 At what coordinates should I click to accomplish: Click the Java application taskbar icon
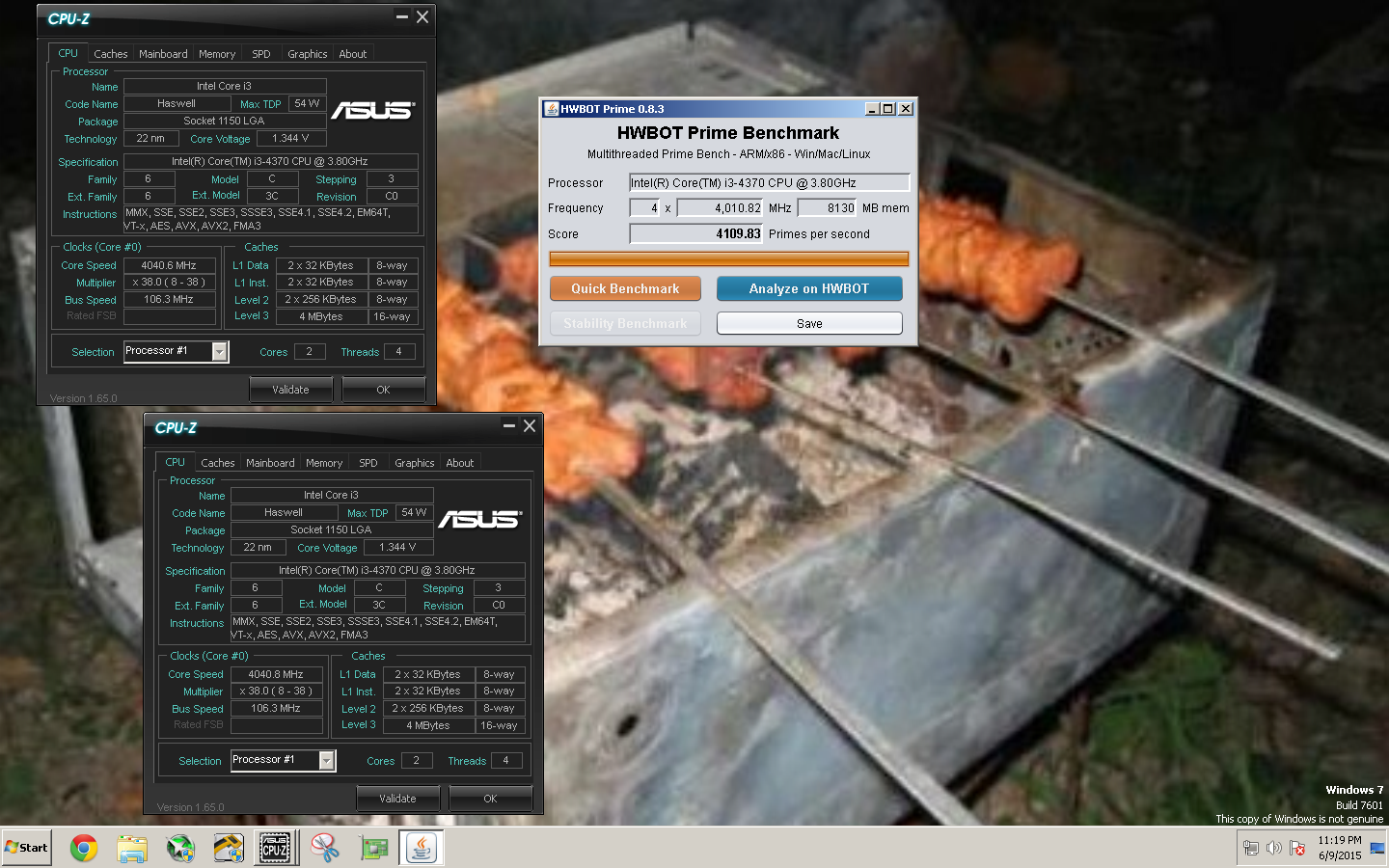(x=421, y=848)
